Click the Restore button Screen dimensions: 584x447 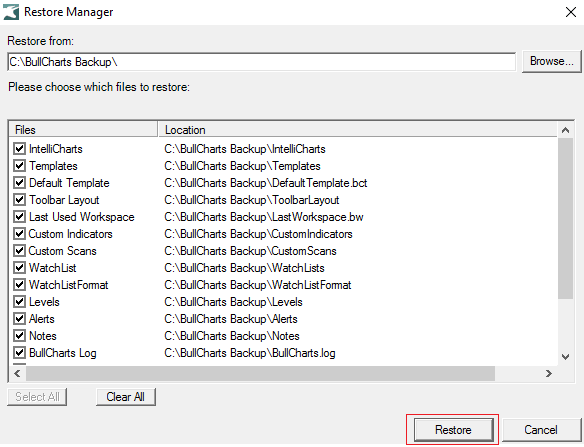coord(453,430)
